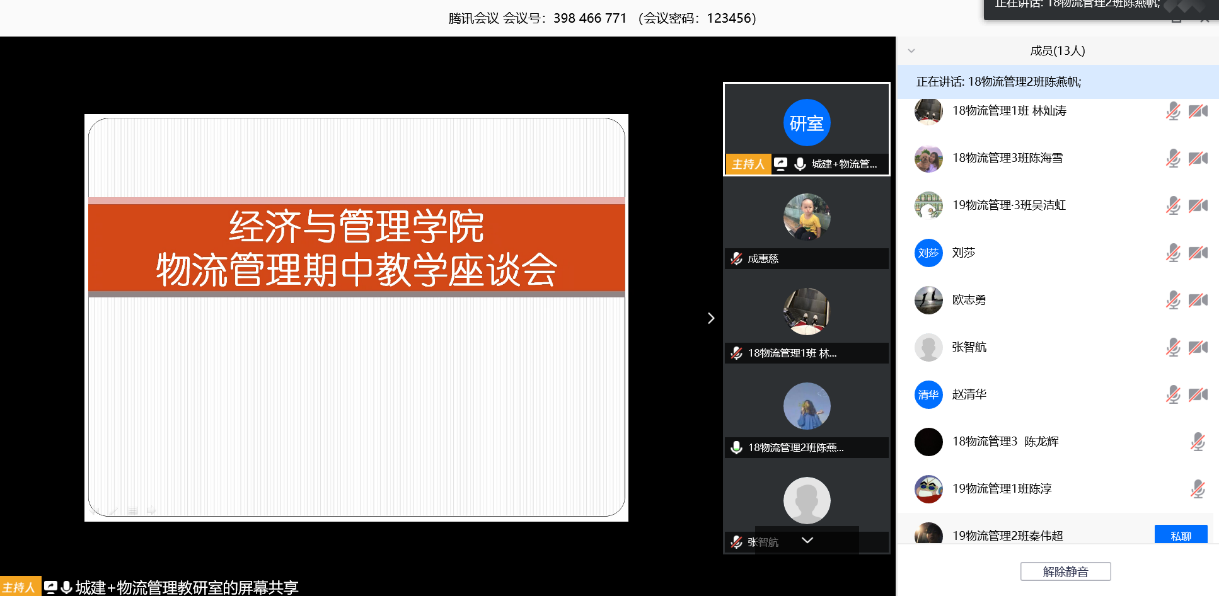Toggle microphone for 张智航 in member list
The image size is (1219, 596).
coord(1173,347)
